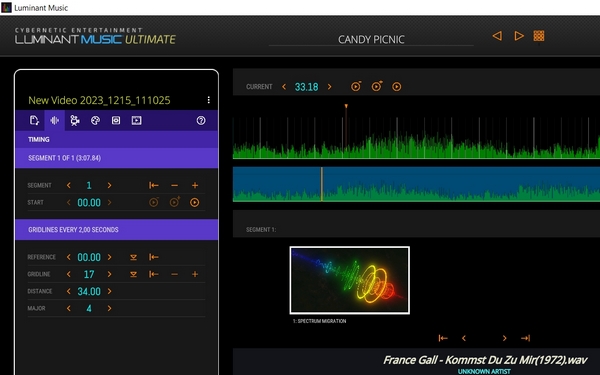Add segment with plus icon
Screen dimensions: 600x375
coord(195,185)
